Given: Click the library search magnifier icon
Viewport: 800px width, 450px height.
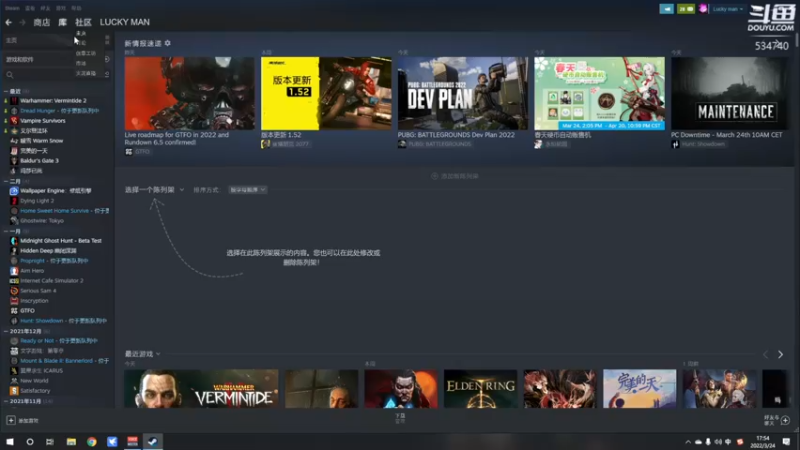Looking at the screenshot, I should (x=10, y=75).
